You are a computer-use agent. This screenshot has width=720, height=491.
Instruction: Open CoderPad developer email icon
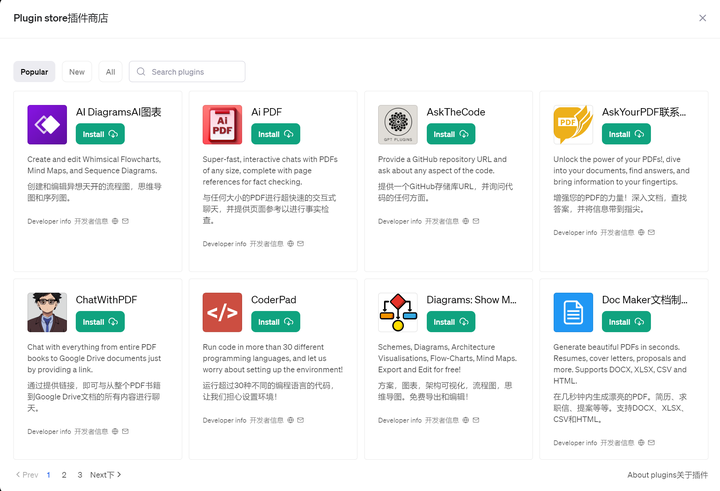(x=301, y=420)
